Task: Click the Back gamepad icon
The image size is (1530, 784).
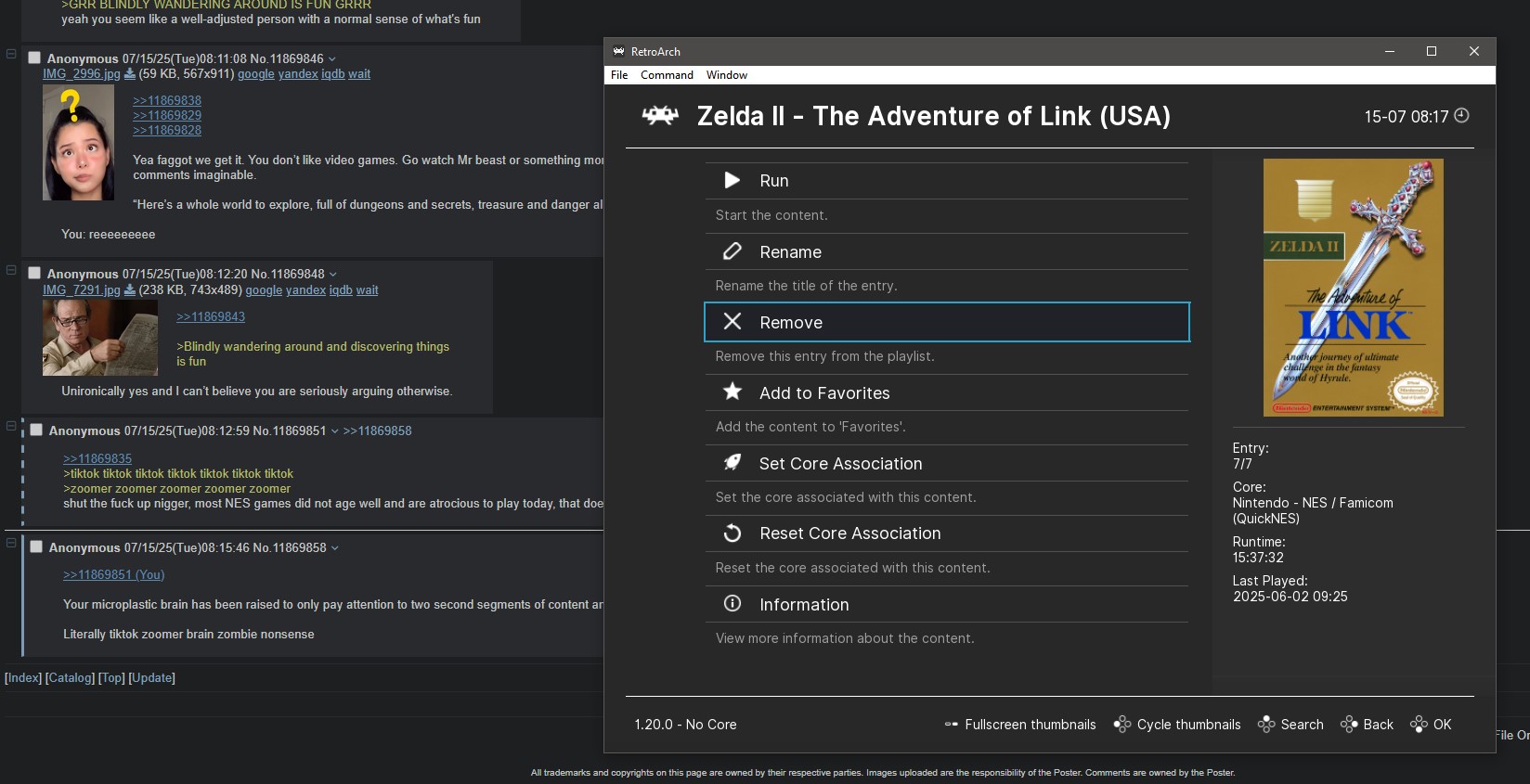Action: (x=1349, y=724)
